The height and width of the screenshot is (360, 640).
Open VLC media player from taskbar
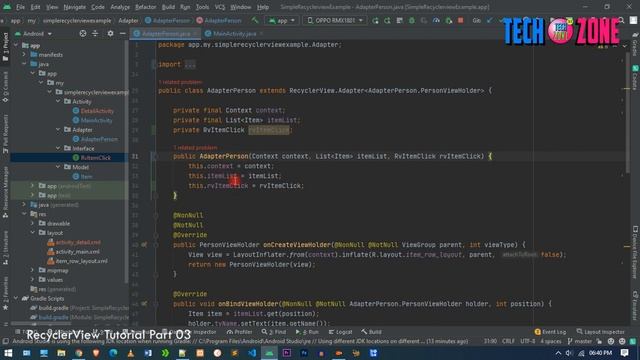[131, 353]
